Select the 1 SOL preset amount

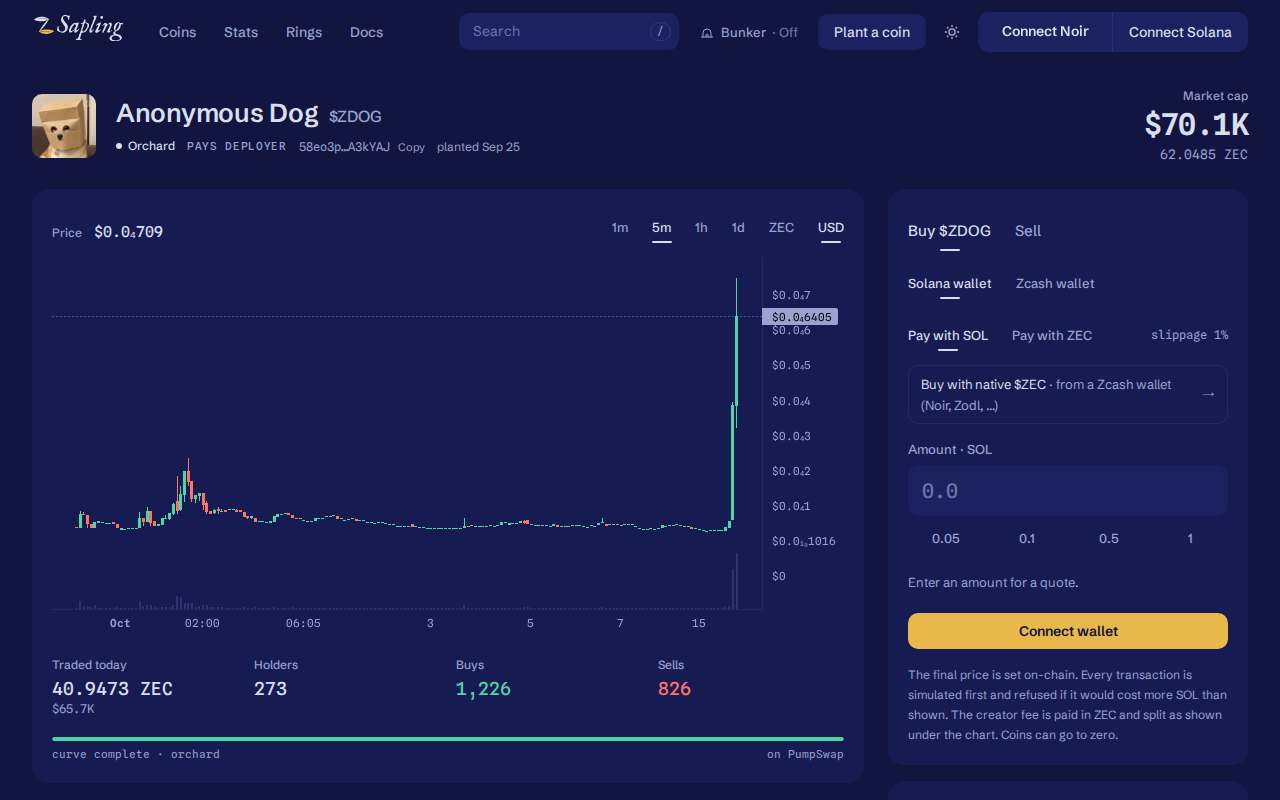pyautogui.click(x=1190, y=539)
